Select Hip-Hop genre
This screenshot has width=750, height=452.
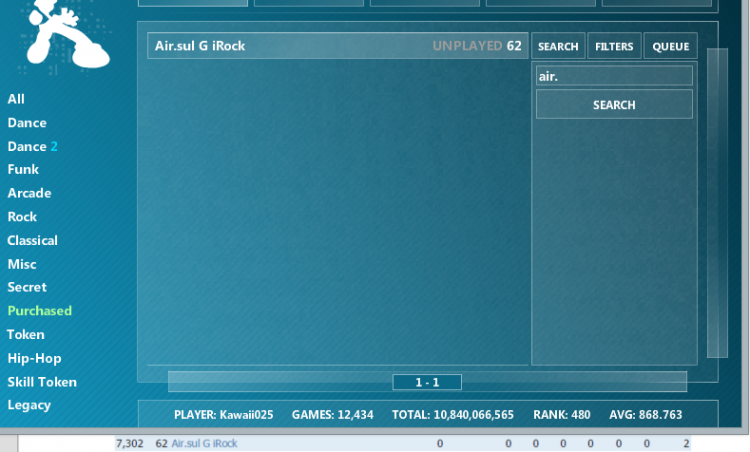coord(34,358)
